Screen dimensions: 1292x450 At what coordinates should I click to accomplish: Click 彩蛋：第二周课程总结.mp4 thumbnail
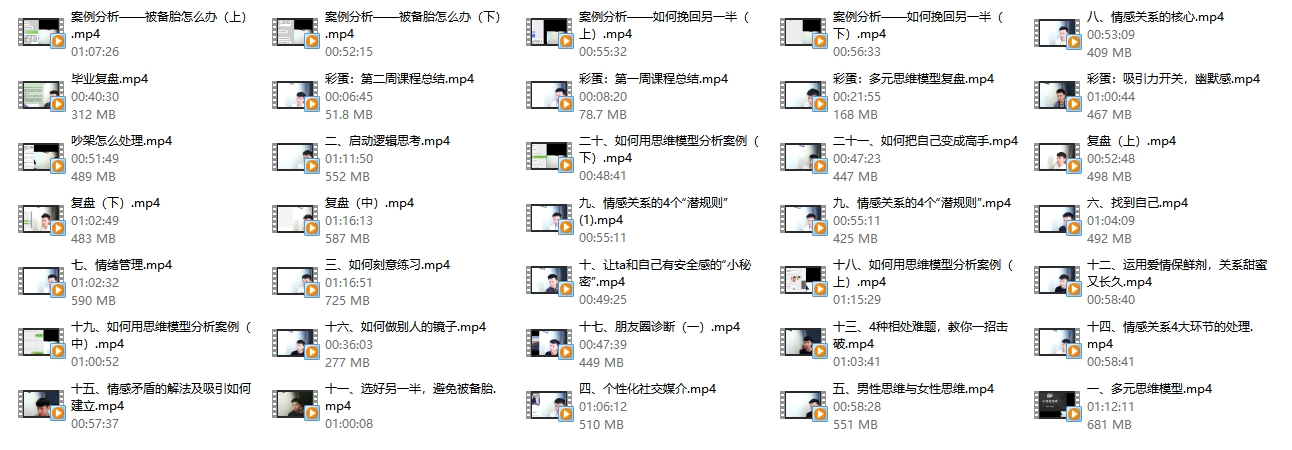coord(295,96)
